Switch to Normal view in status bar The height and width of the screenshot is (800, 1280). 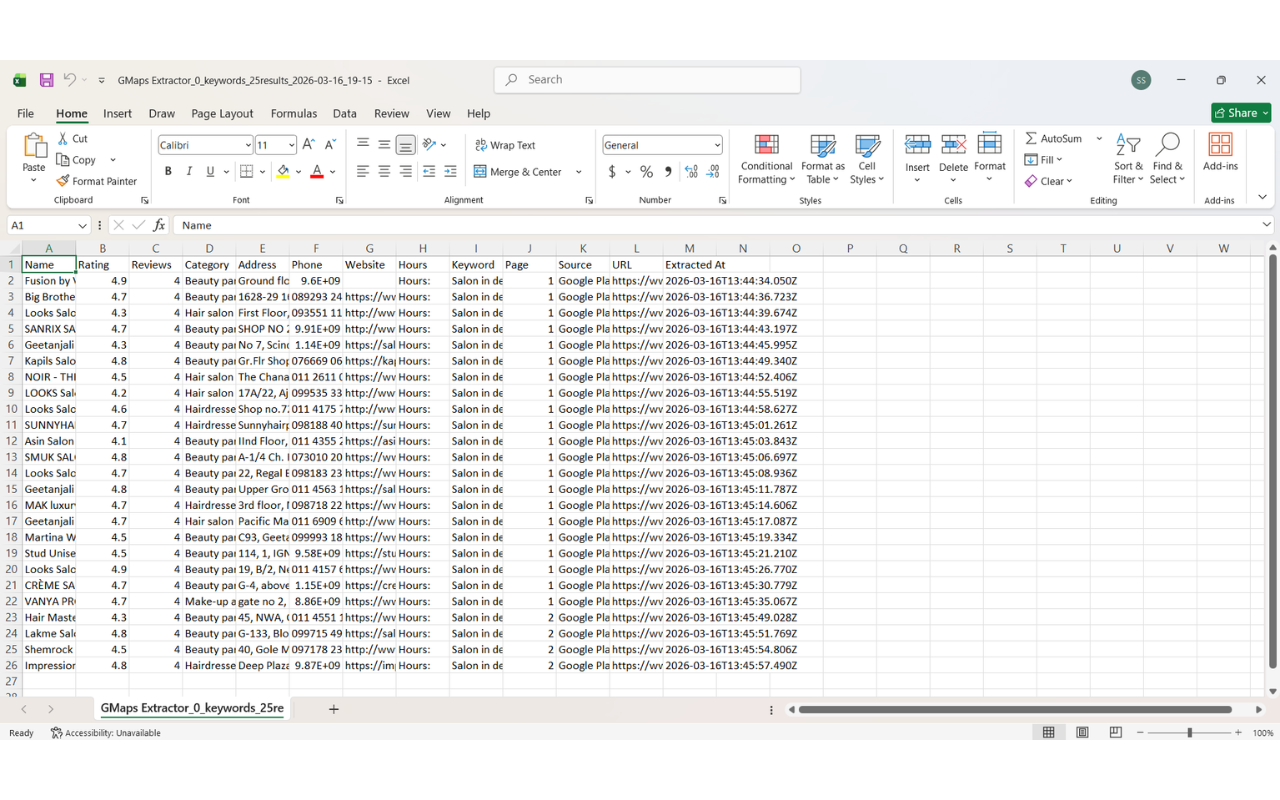[1048, 733]
